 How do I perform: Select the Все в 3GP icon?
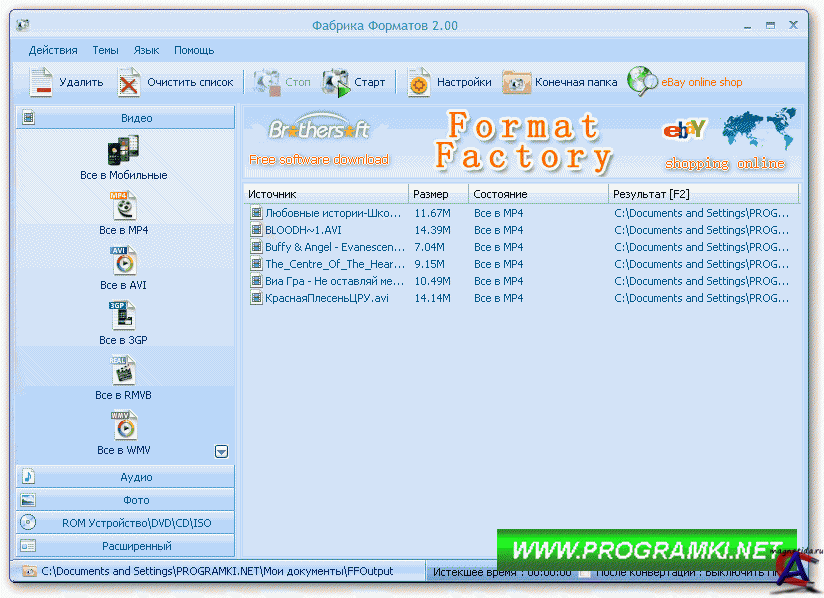(123, 316)
